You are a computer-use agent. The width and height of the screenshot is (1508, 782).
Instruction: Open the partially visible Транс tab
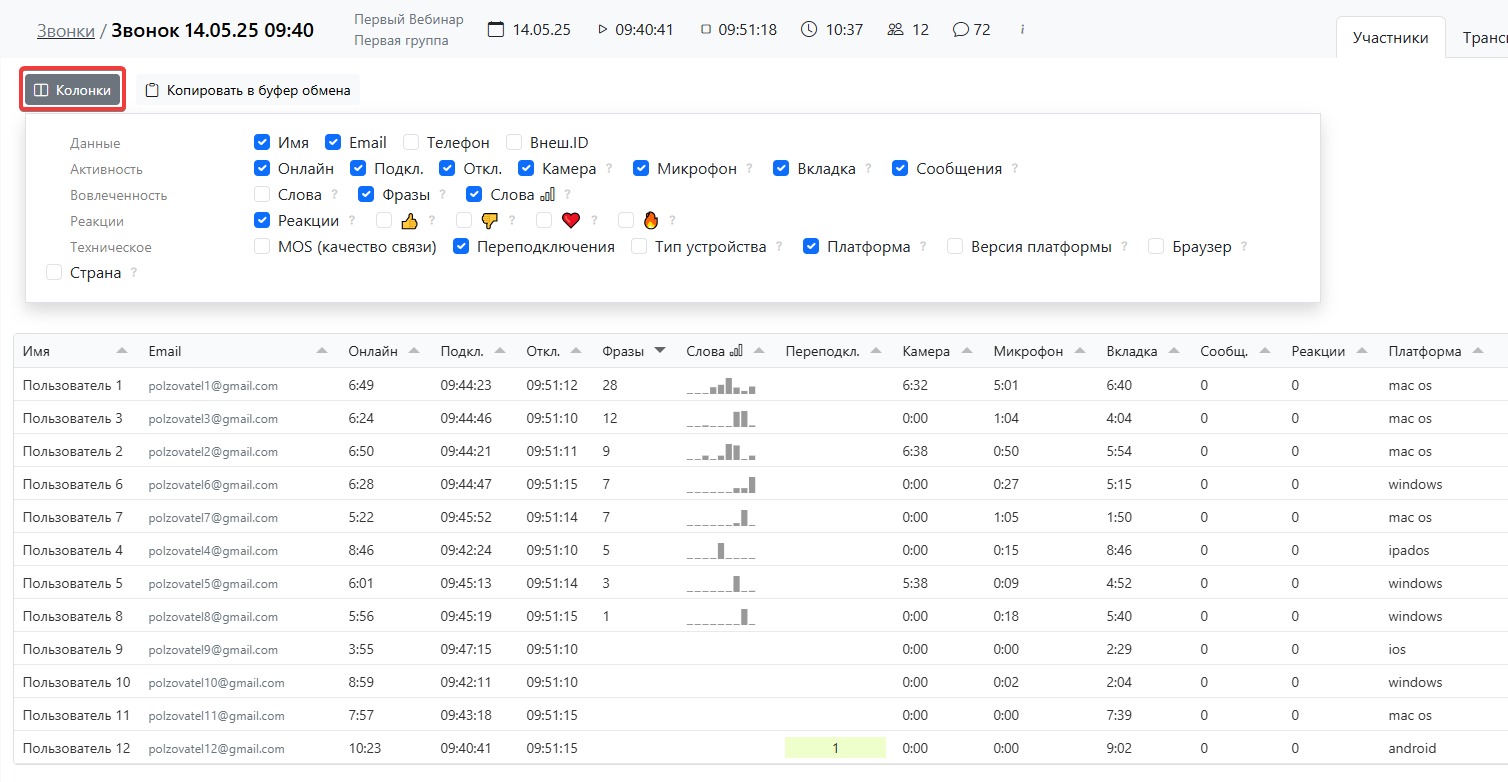click(x=1484, y=38)
